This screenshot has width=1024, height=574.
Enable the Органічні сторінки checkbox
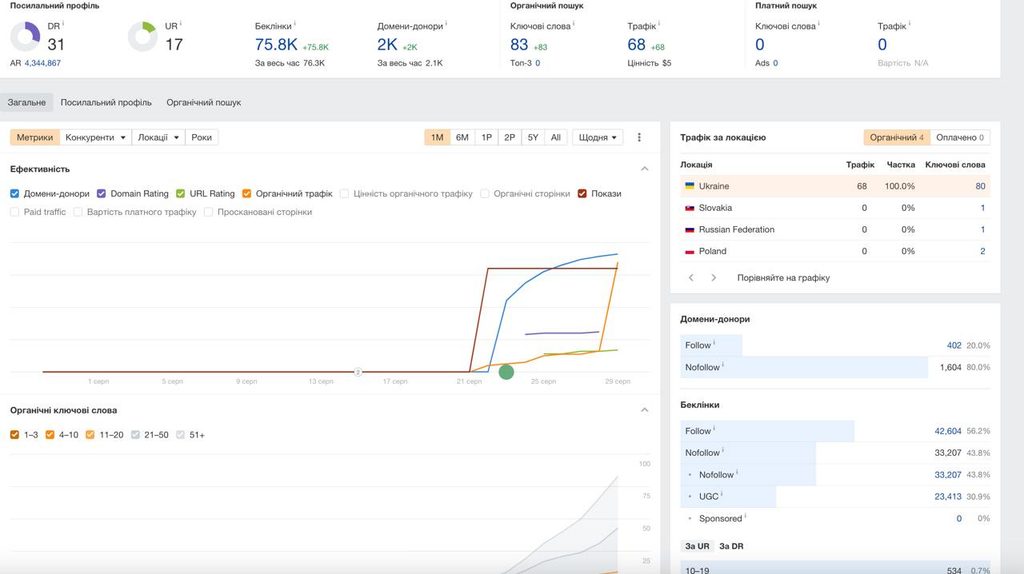click(485, 193)
